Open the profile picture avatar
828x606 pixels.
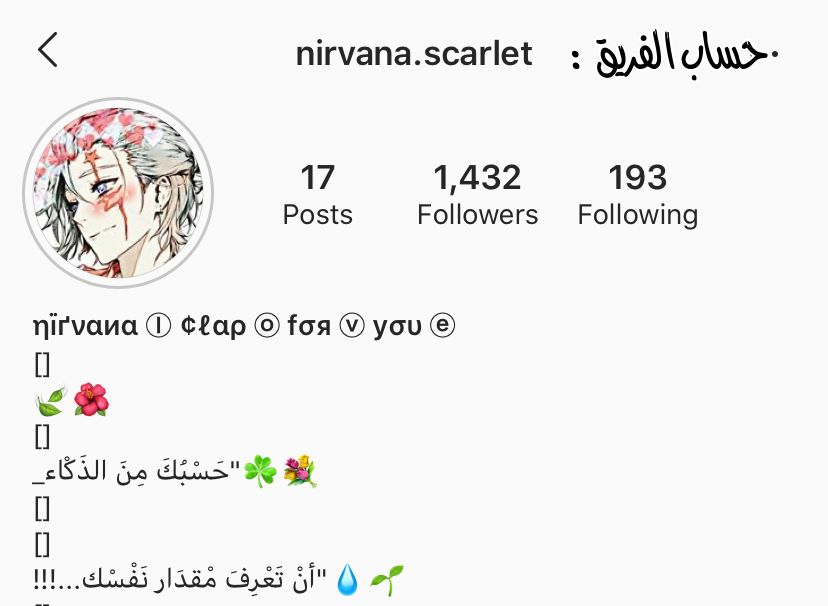click(118, 193)
